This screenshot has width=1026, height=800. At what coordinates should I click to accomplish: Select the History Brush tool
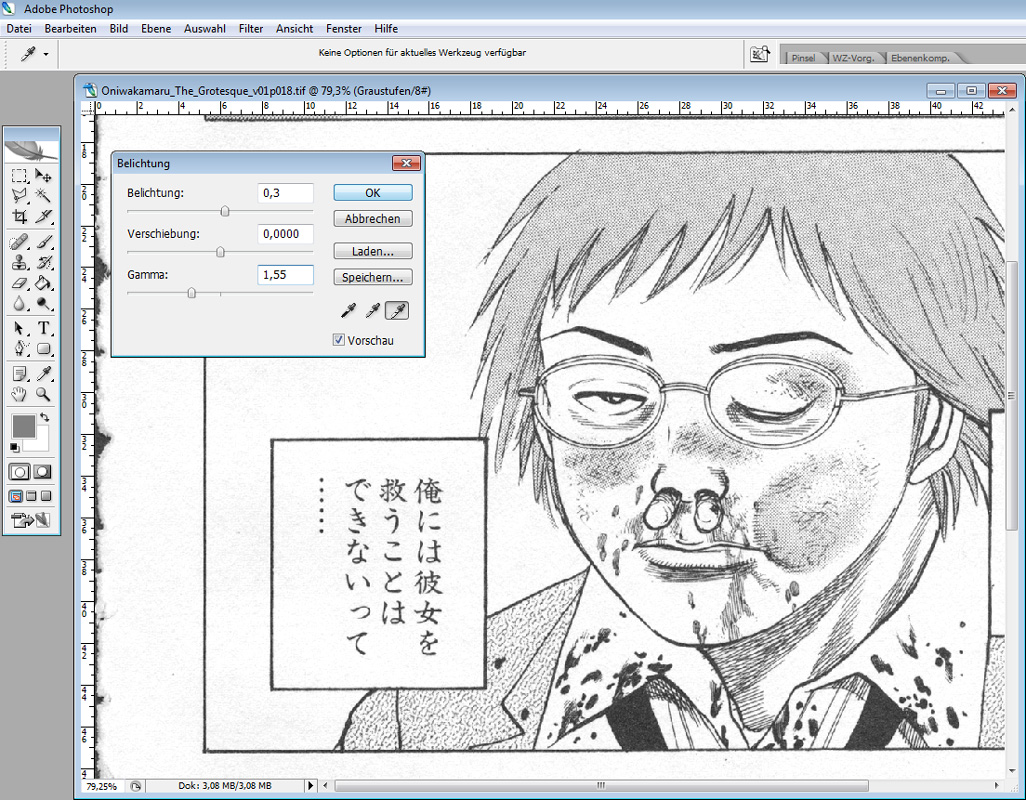pyautogui.click(x=43, y=263)
